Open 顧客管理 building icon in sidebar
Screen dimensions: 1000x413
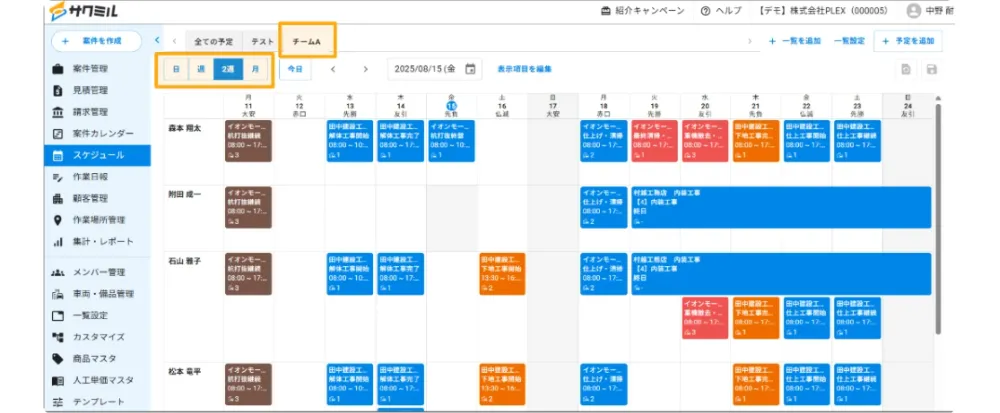click(58, 198)
